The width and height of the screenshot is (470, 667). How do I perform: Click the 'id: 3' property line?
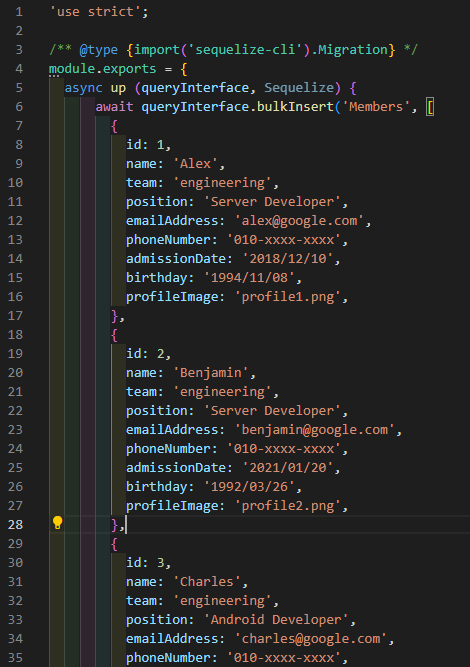pos(148,563)
